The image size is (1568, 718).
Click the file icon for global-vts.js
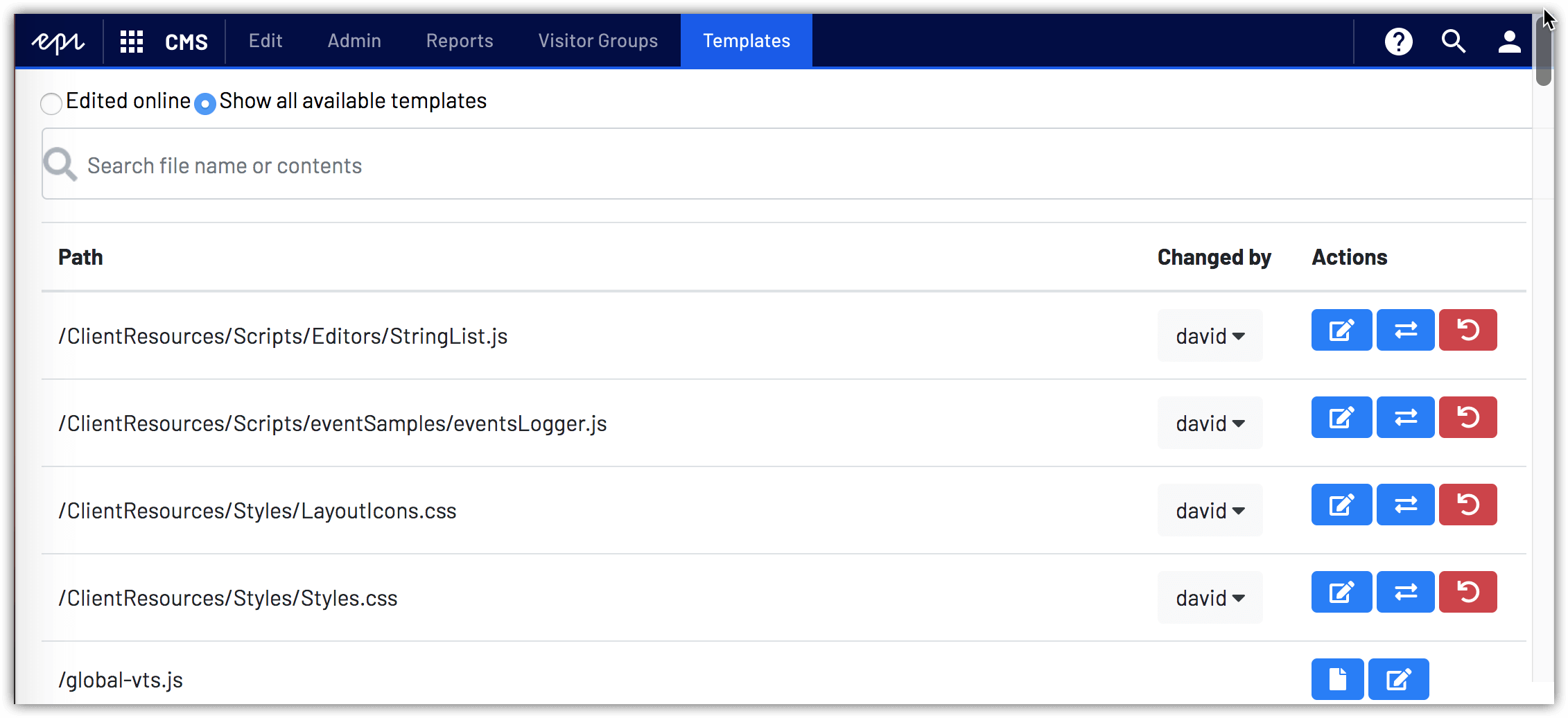1337,679
